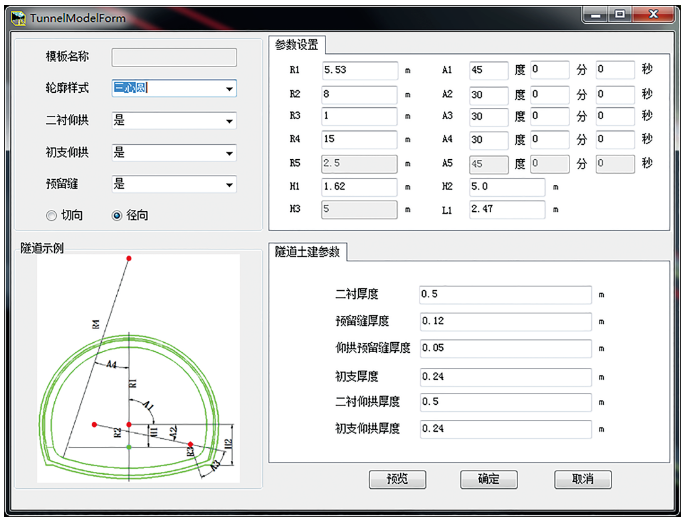Close the TunnelModelForm window
688x523 pixels.
coord(653,15)
